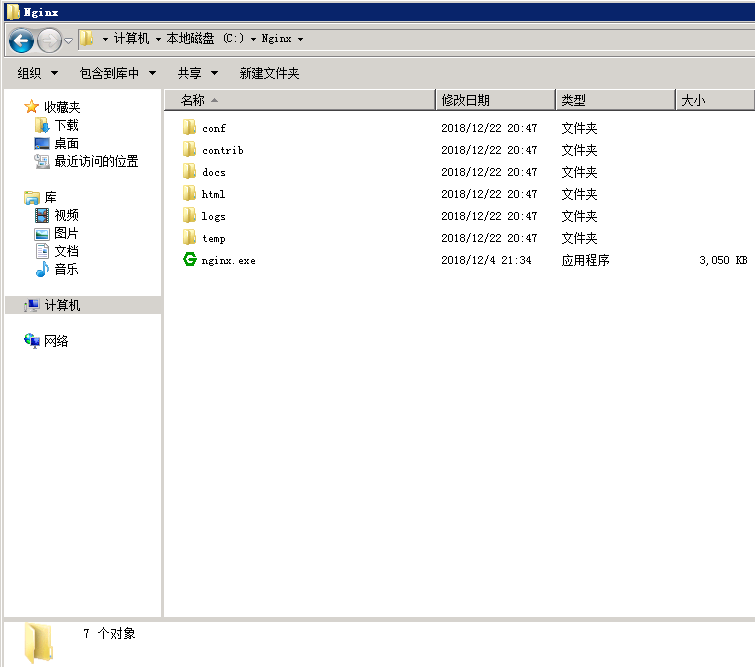Click folder icon in title bar
755x667 pixels.
(x=13, y=12)
